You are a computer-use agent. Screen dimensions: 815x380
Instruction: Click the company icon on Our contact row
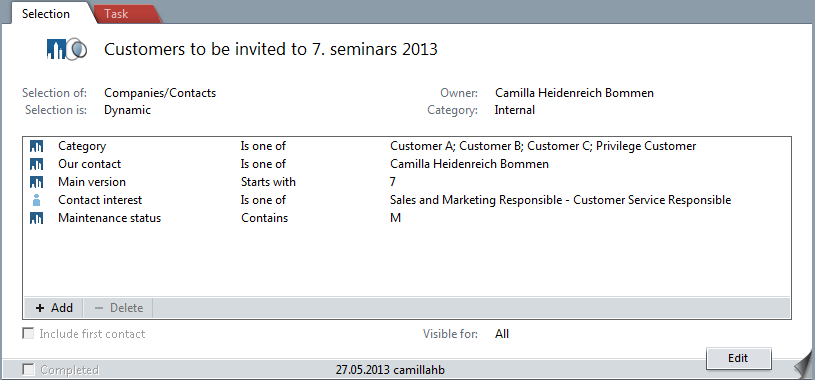click(36, 164)
